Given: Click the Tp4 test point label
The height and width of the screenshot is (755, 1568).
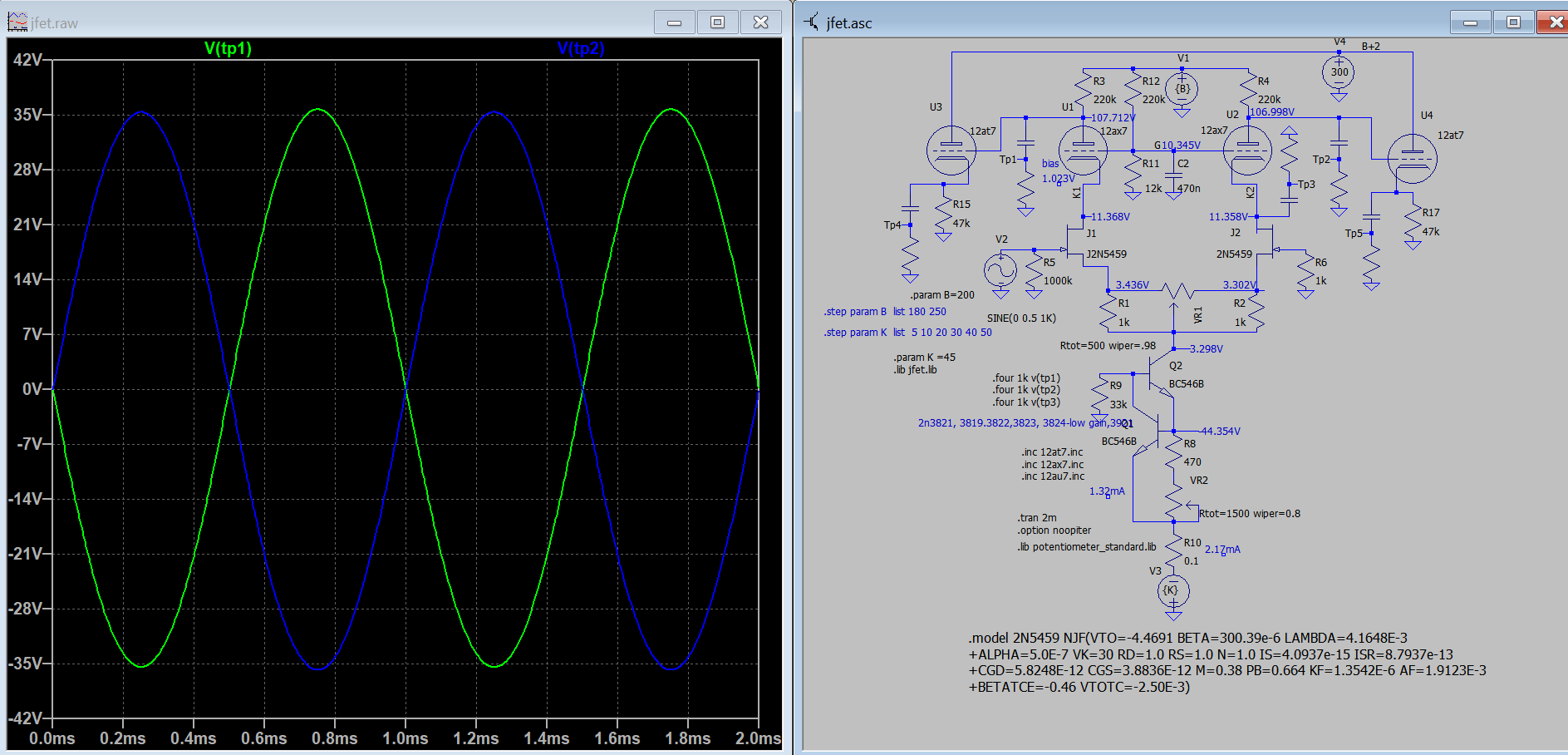Looking at the screenshot, I should point(892,225).
